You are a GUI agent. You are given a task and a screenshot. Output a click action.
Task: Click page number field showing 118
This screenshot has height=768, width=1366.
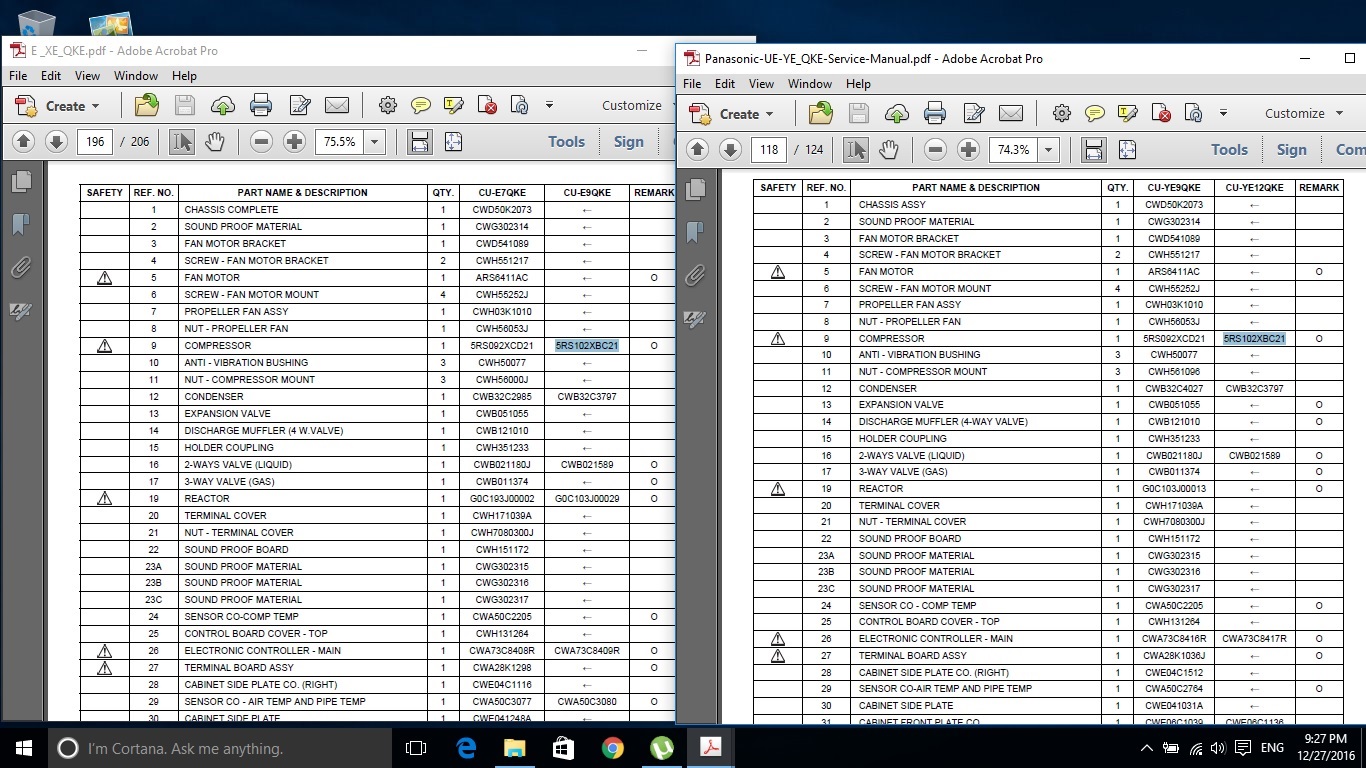click(769, 150)
